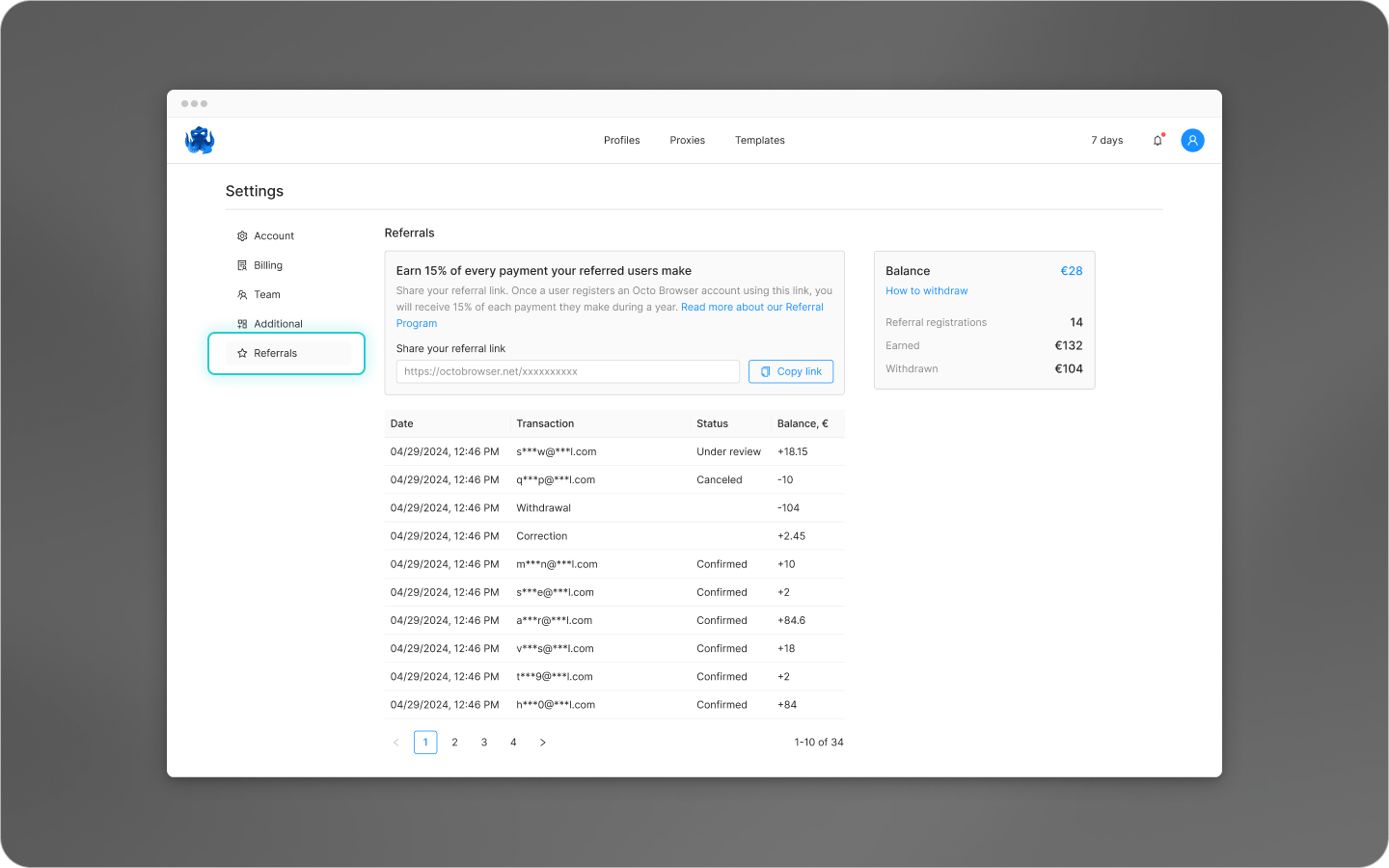Advance using the next-page chevron

542,742
